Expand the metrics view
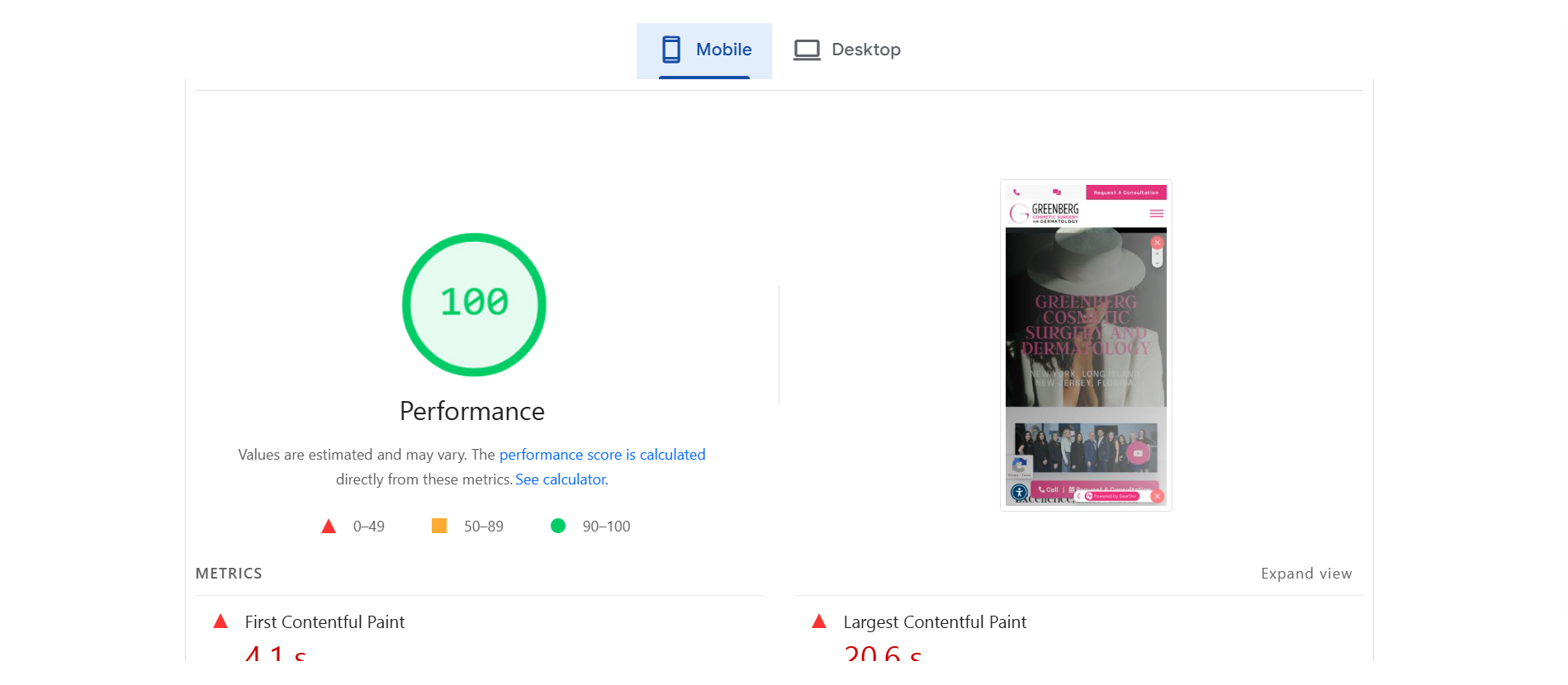The width and height of the screenshot is (1568, 685). coord(1305,574)
